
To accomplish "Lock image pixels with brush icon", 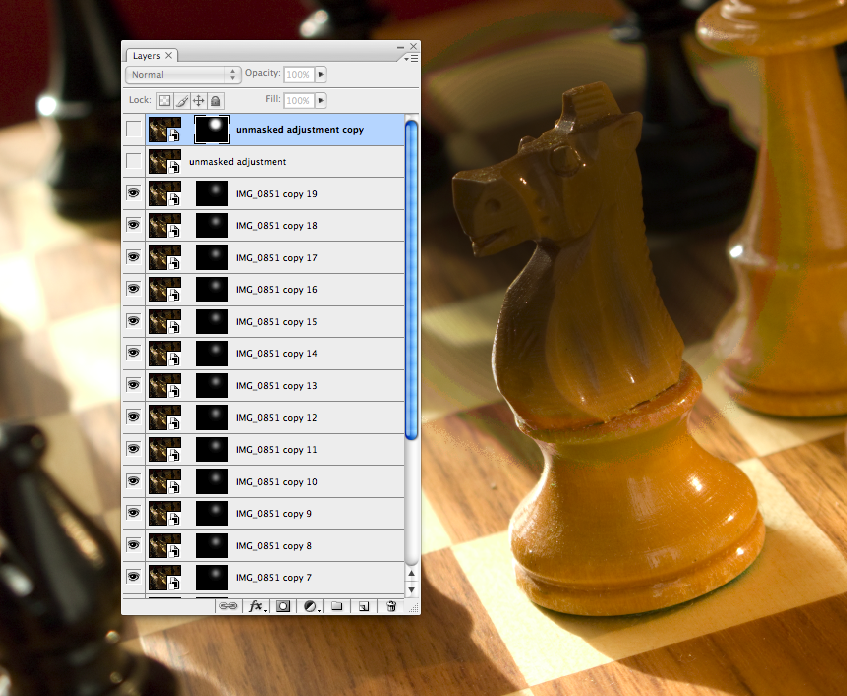I will [182, 101].
